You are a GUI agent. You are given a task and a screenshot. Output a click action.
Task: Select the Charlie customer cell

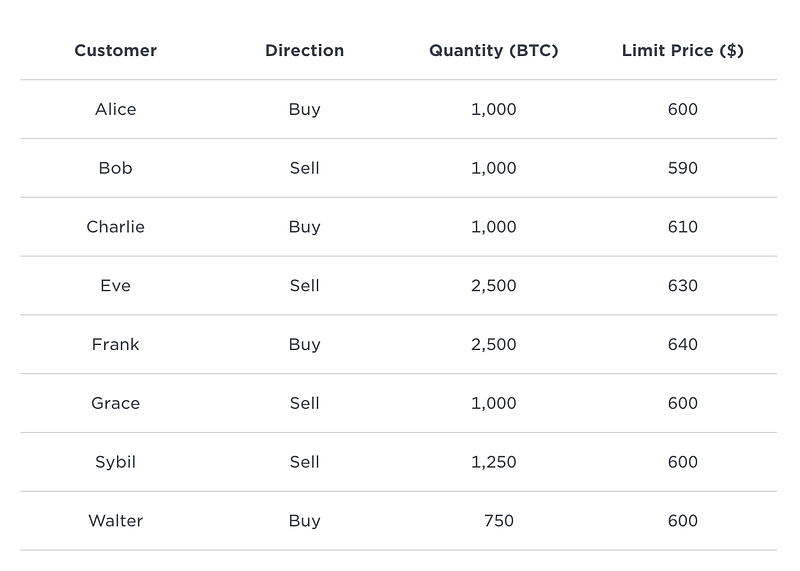tap(115, 227)
